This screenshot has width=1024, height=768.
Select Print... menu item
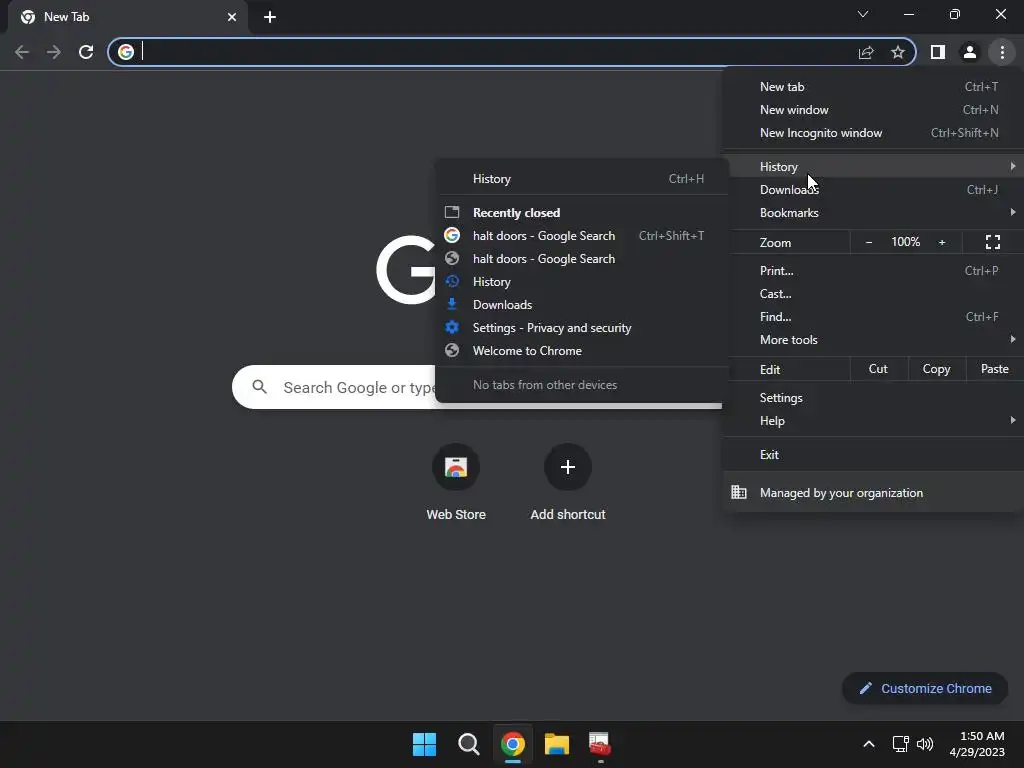pos(873,270)
